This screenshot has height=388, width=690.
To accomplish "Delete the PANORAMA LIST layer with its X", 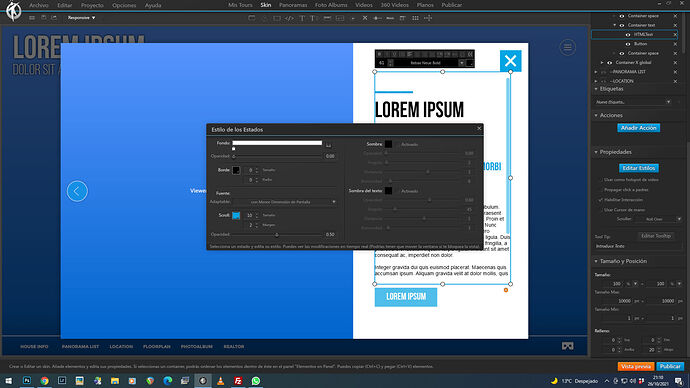I will click(x=675, y=72).
